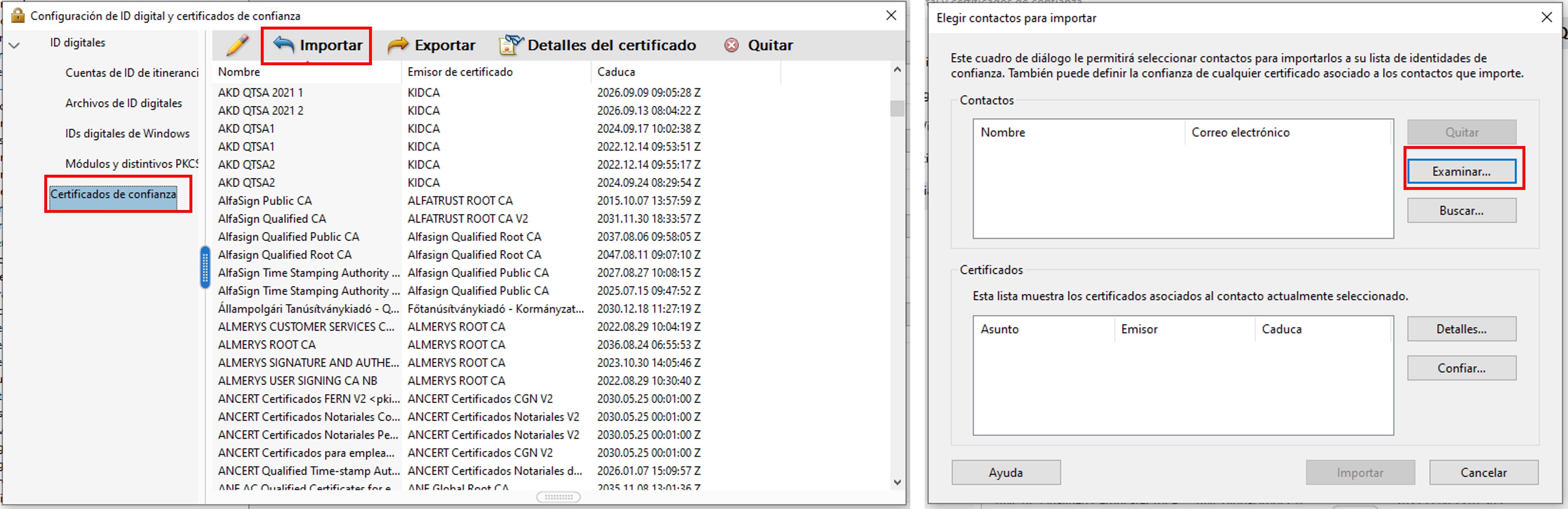Open Archivos de ID digitales section
1568x509 pixels.
[x=123, y=103]
